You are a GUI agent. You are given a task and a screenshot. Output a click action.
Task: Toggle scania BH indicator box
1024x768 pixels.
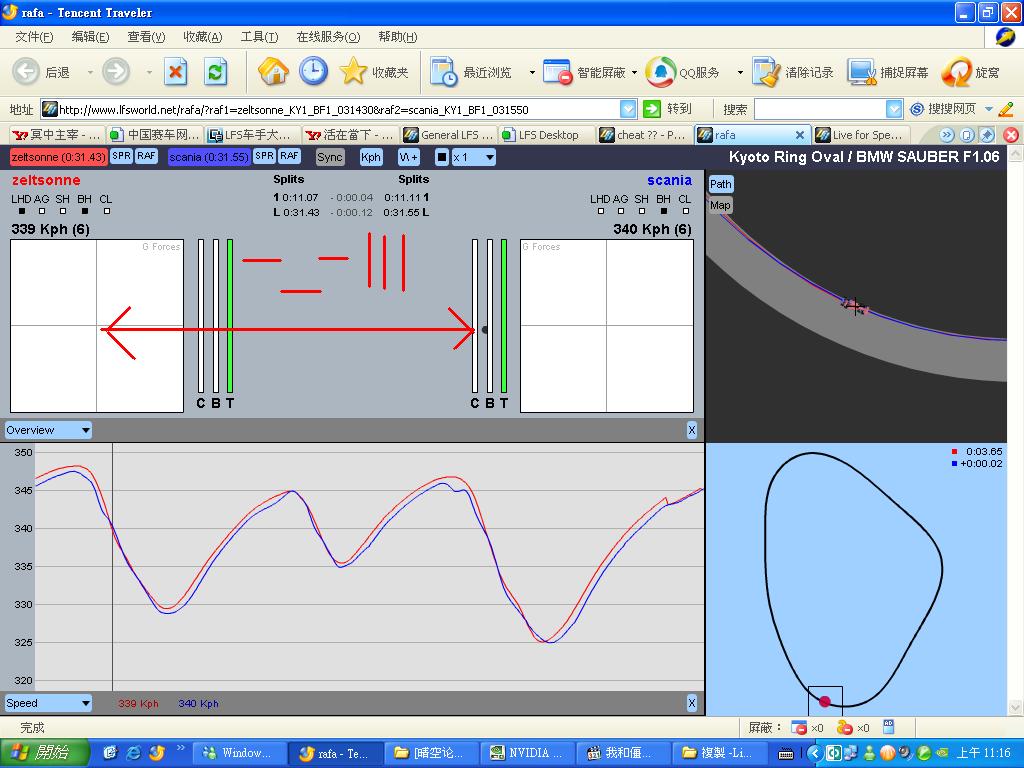(x=664, y=211)
